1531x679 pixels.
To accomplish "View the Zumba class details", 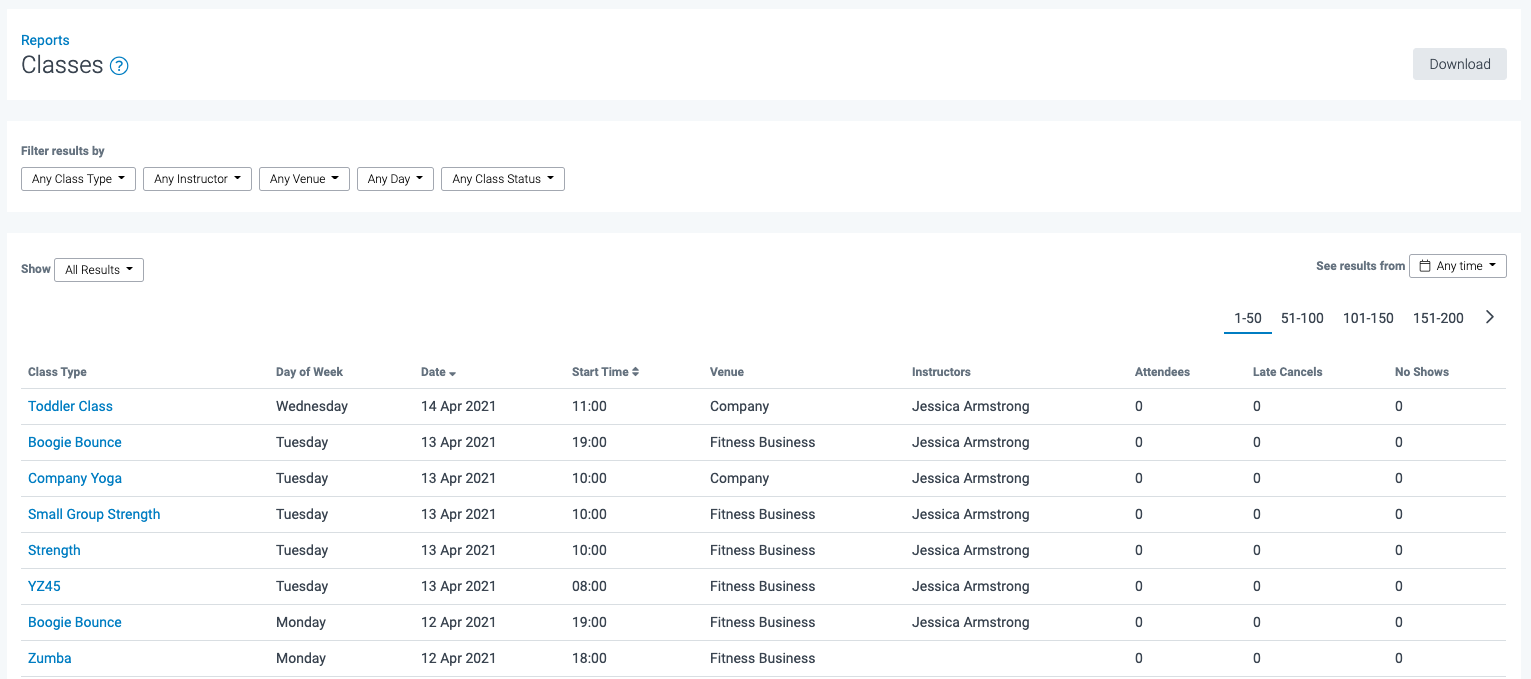I will tap(49, 658).
